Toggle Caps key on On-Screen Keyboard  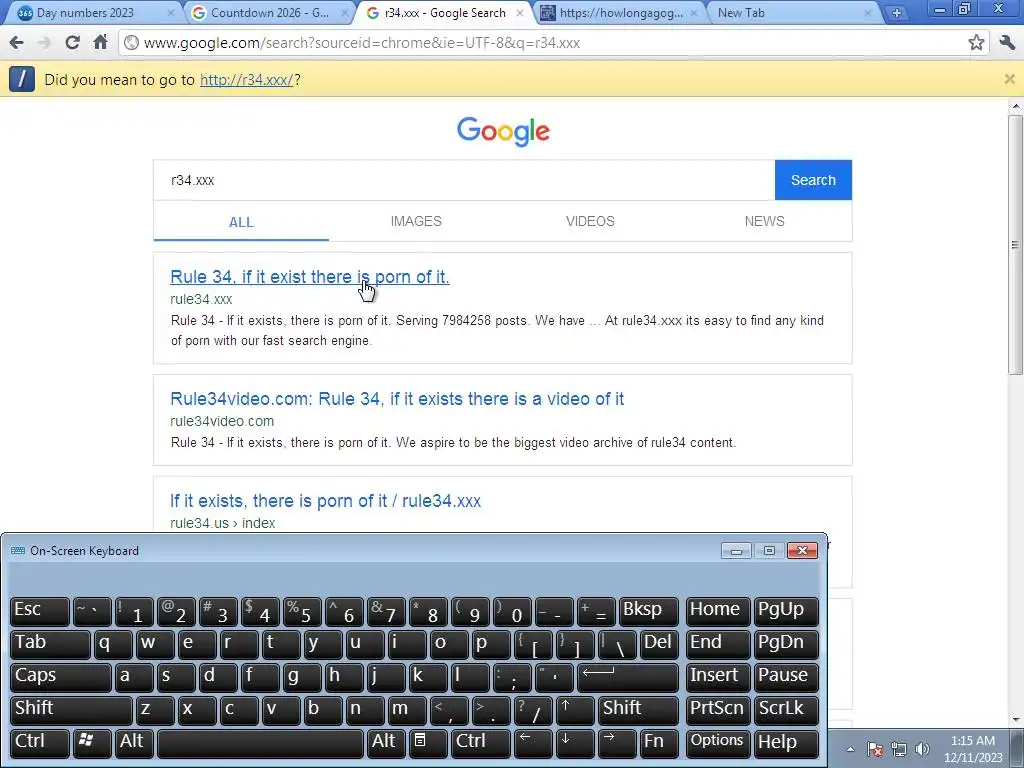pos(61,677)
